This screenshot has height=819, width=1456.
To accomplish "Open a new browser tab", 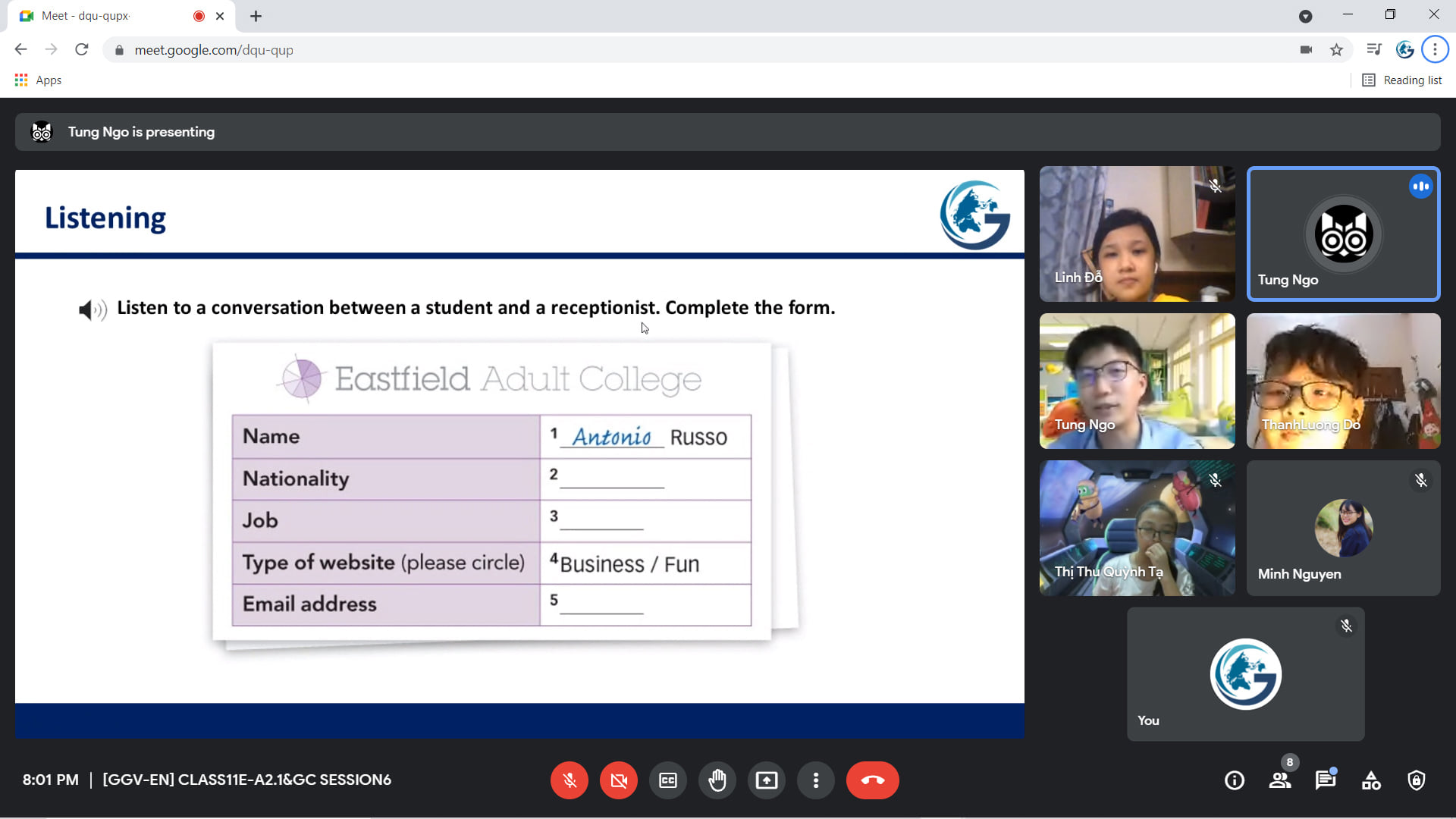I will point(256,16).
